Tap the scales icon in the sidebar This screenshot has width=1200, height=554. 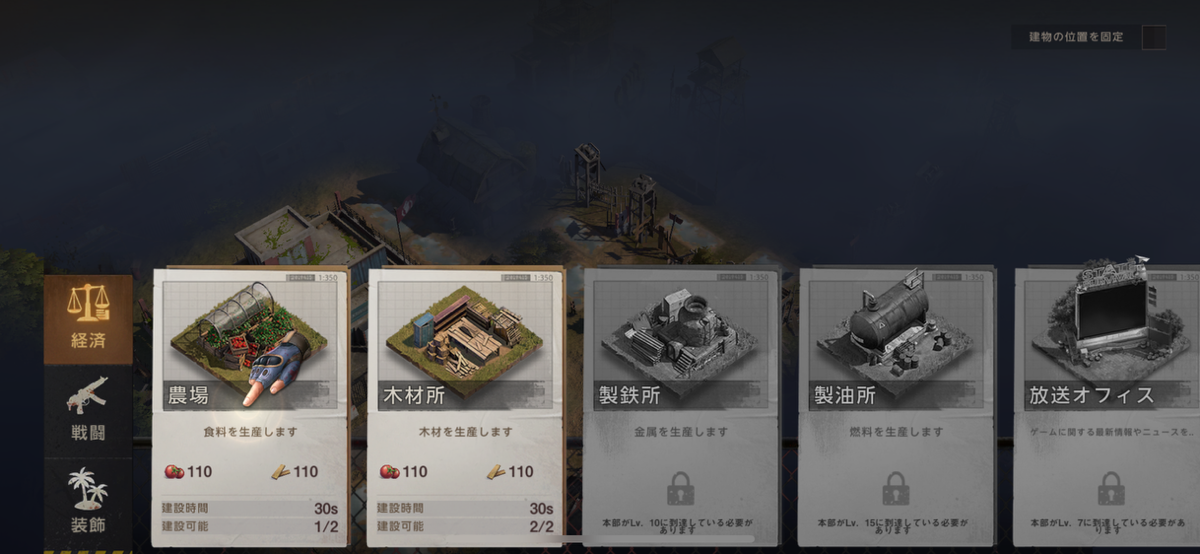coord(88,305)
